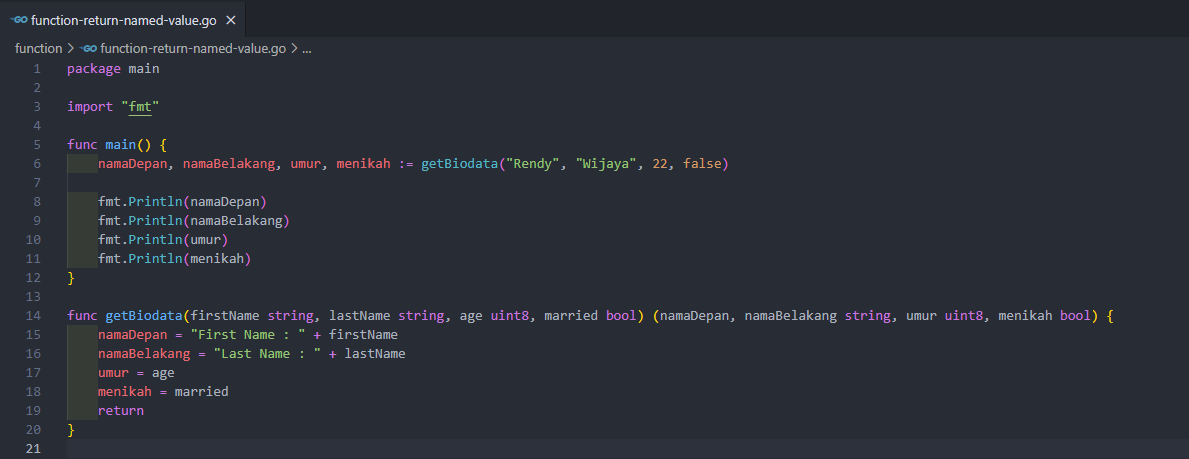Screen dimensions: 1189x459
Task: Click the Go icon in the breadcrumb bar
Action: pyautogui.click(x=88, y=49)
